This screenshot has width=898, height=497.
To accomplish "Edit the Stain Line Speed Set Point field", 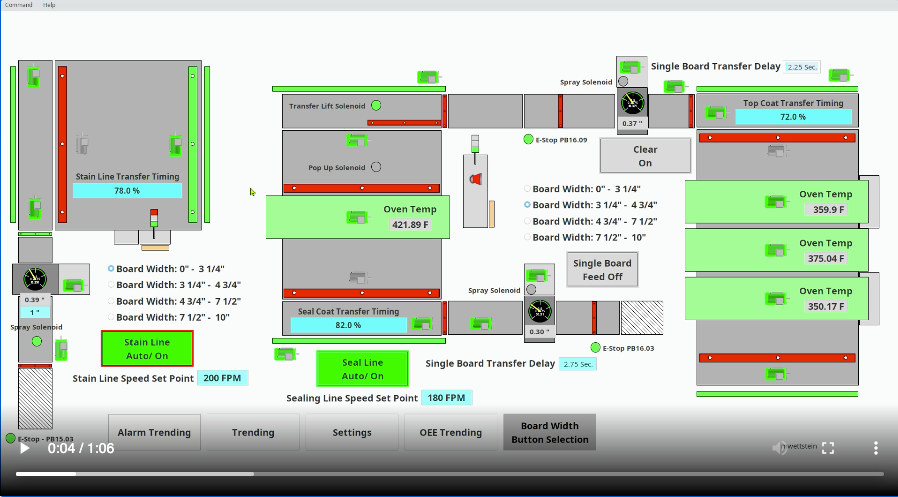I will [x=221, y=378].
